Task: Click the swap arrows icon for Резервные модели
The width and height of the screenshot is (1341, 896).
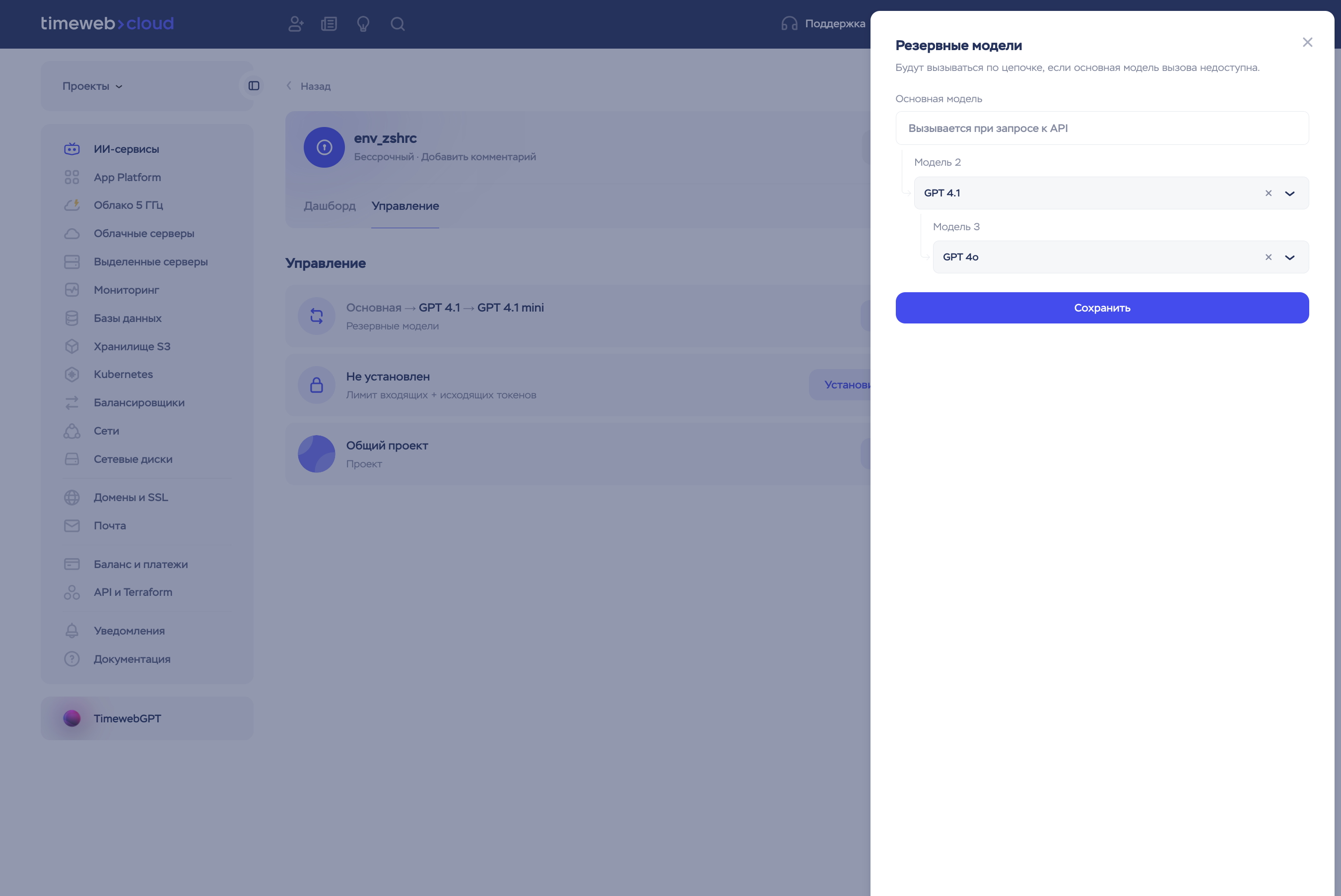Action: point(317,316)
